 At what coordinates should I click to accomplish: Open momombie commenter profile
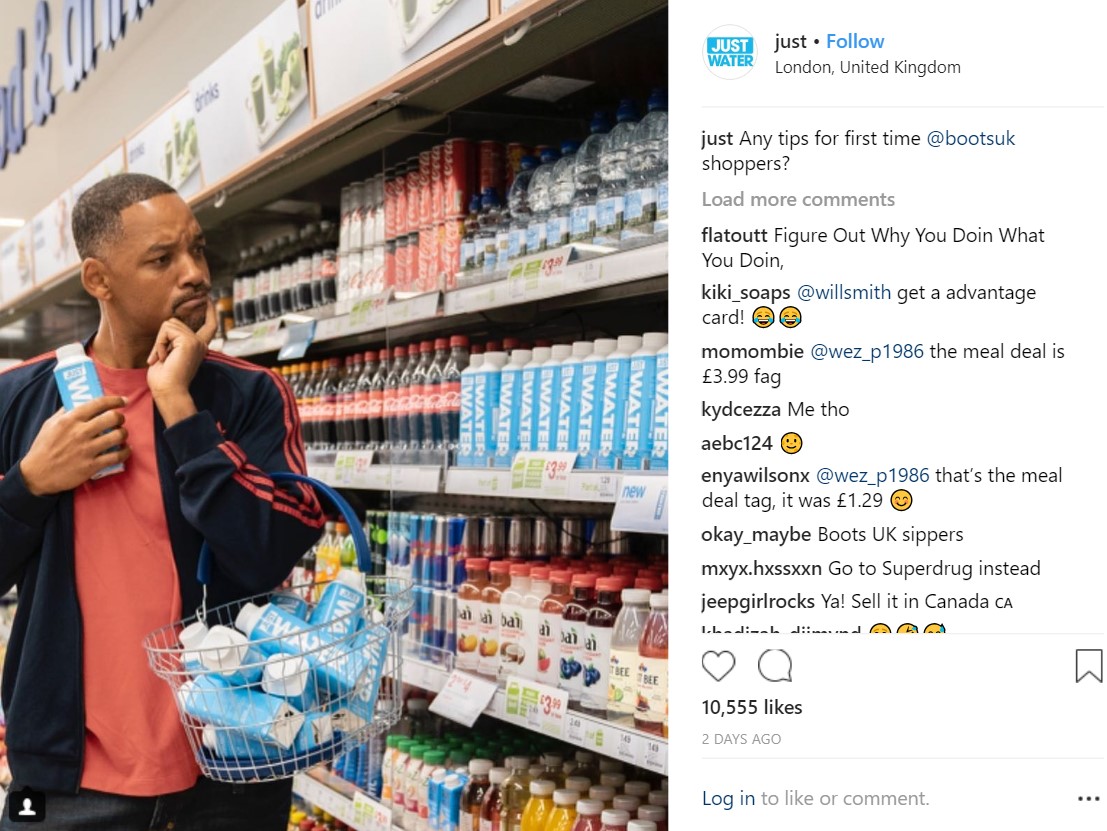coord(753,351)
